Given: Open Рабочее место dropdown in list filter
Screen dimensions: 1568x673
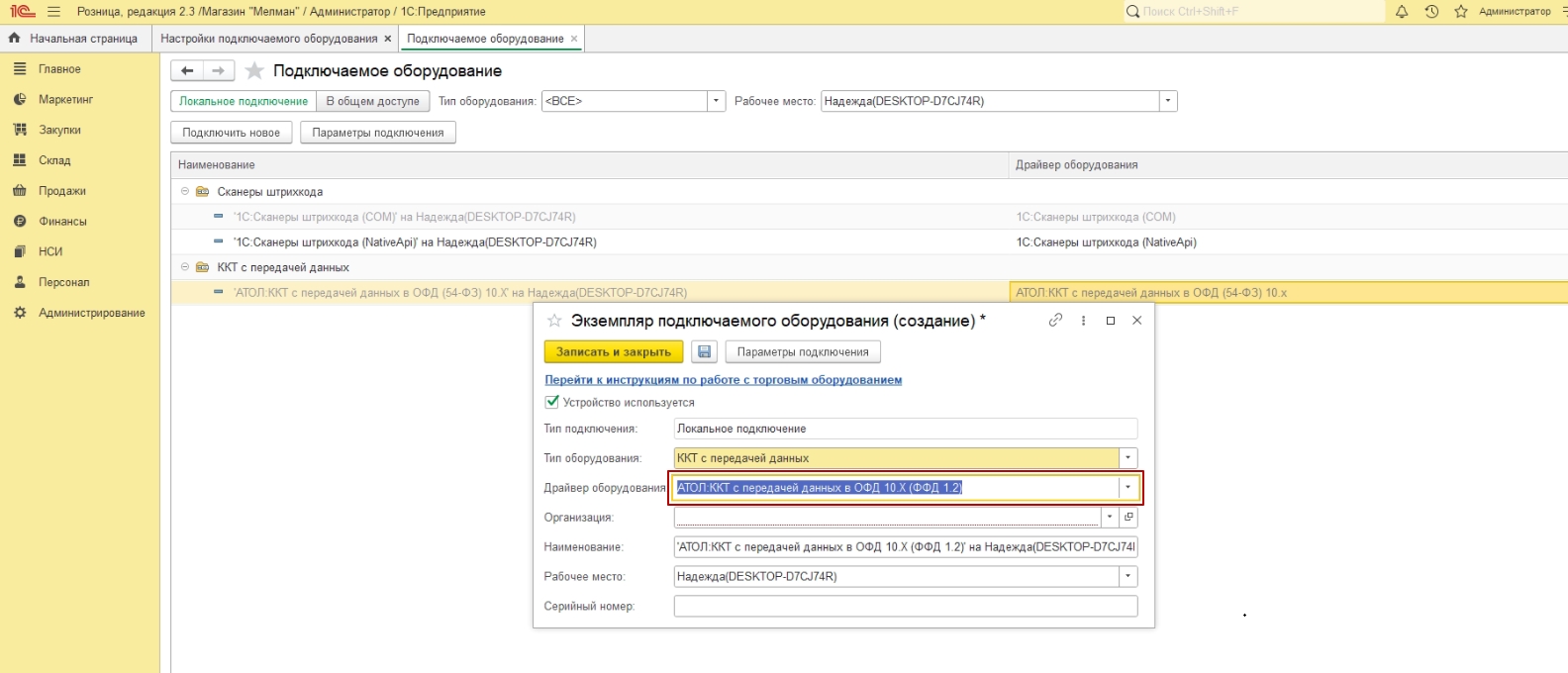Looking at the screenshot, I should coord(1168,101).
